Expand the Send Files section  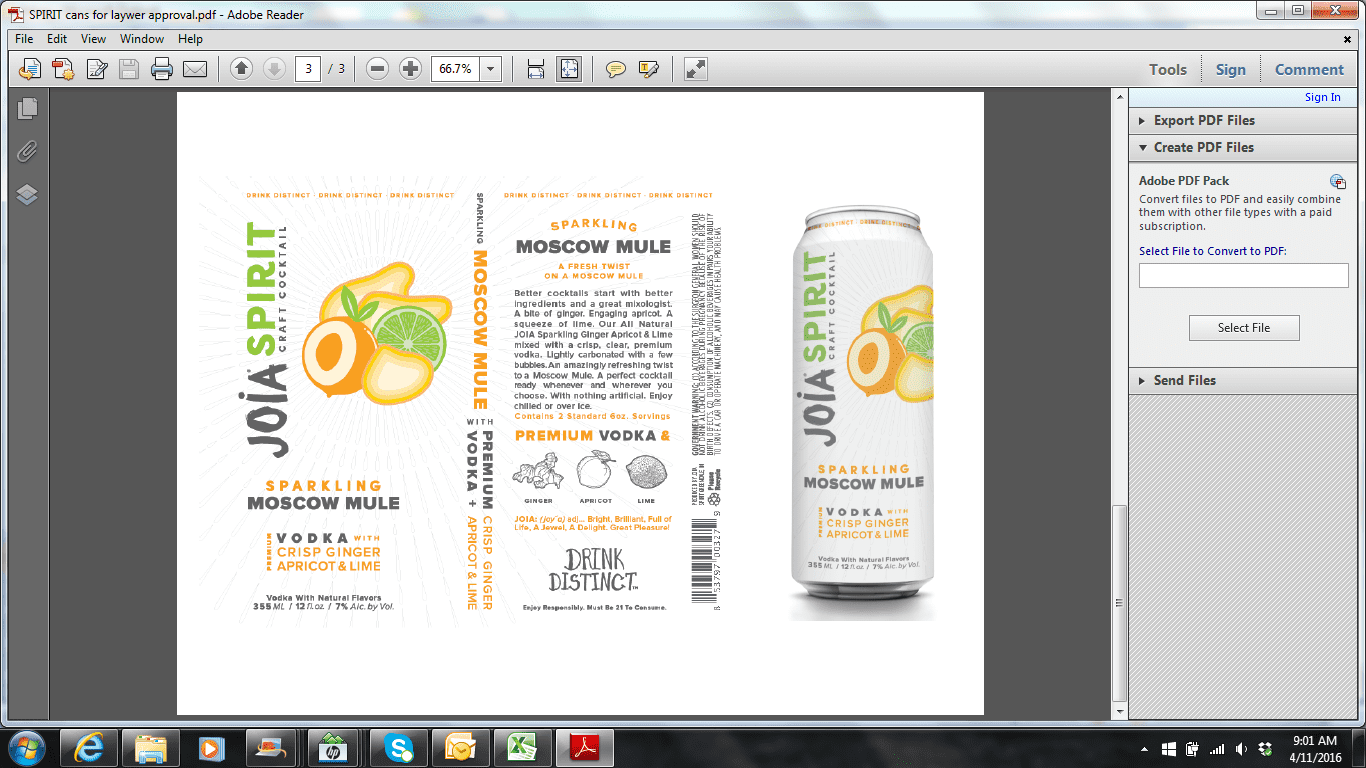tap(1243, 380)
